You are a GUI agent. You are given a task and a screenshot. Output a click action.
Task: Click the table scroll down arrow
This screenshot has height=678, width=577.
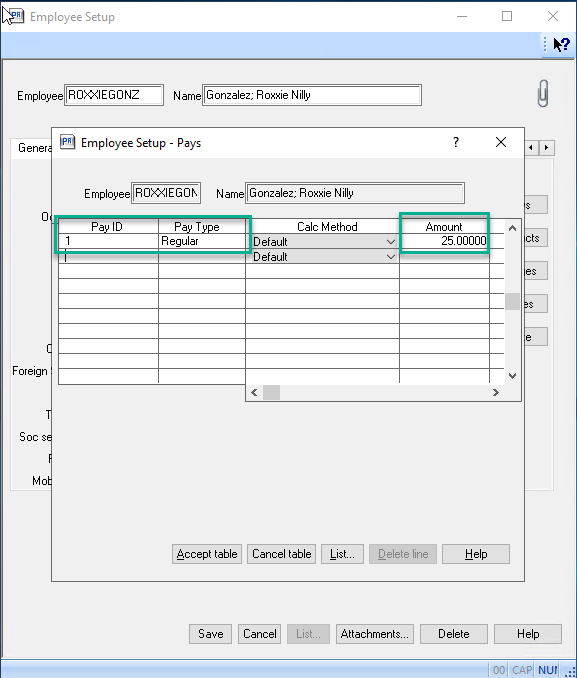[x=513, y=376]
